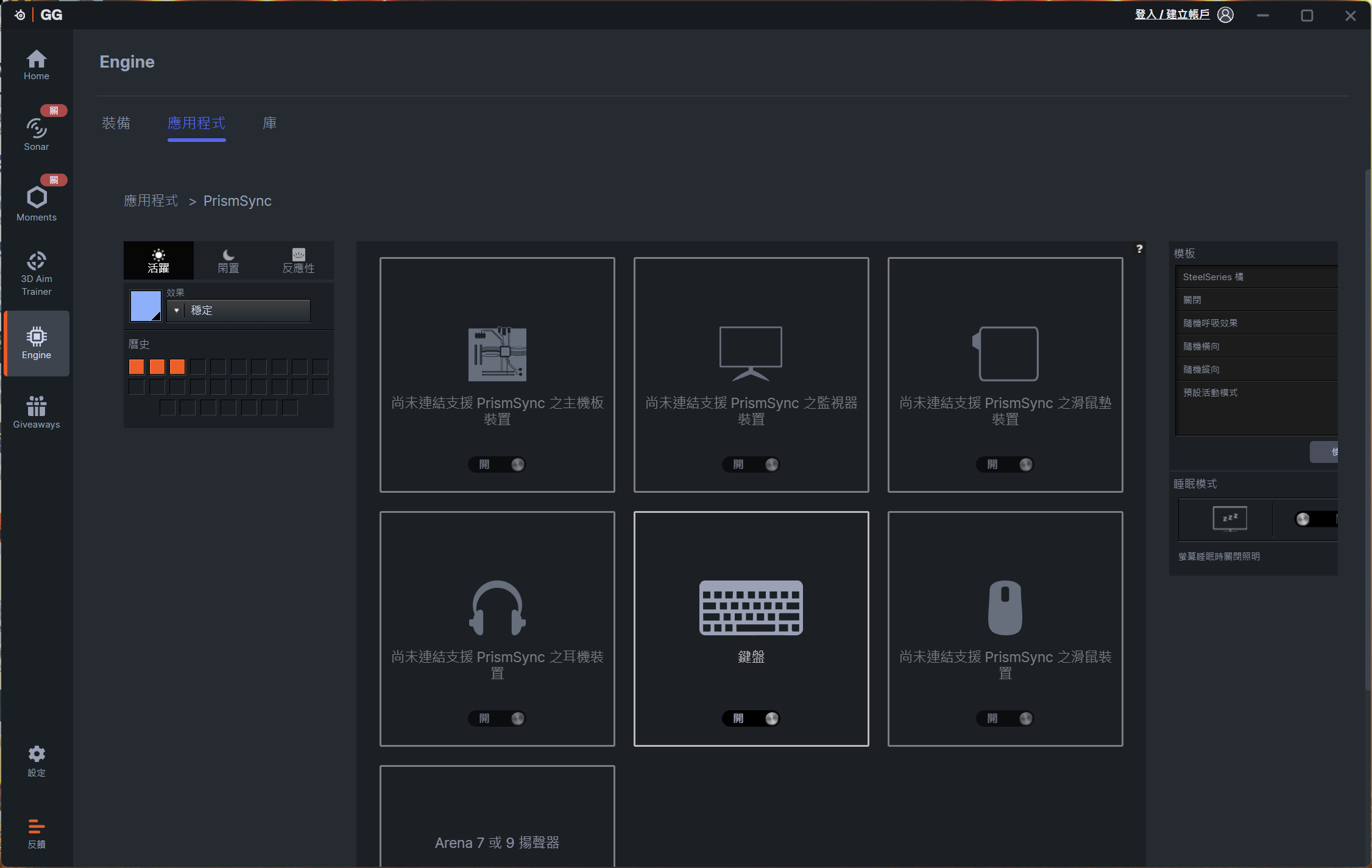Switch to 活躍 active lighting mode

(158, 261)
